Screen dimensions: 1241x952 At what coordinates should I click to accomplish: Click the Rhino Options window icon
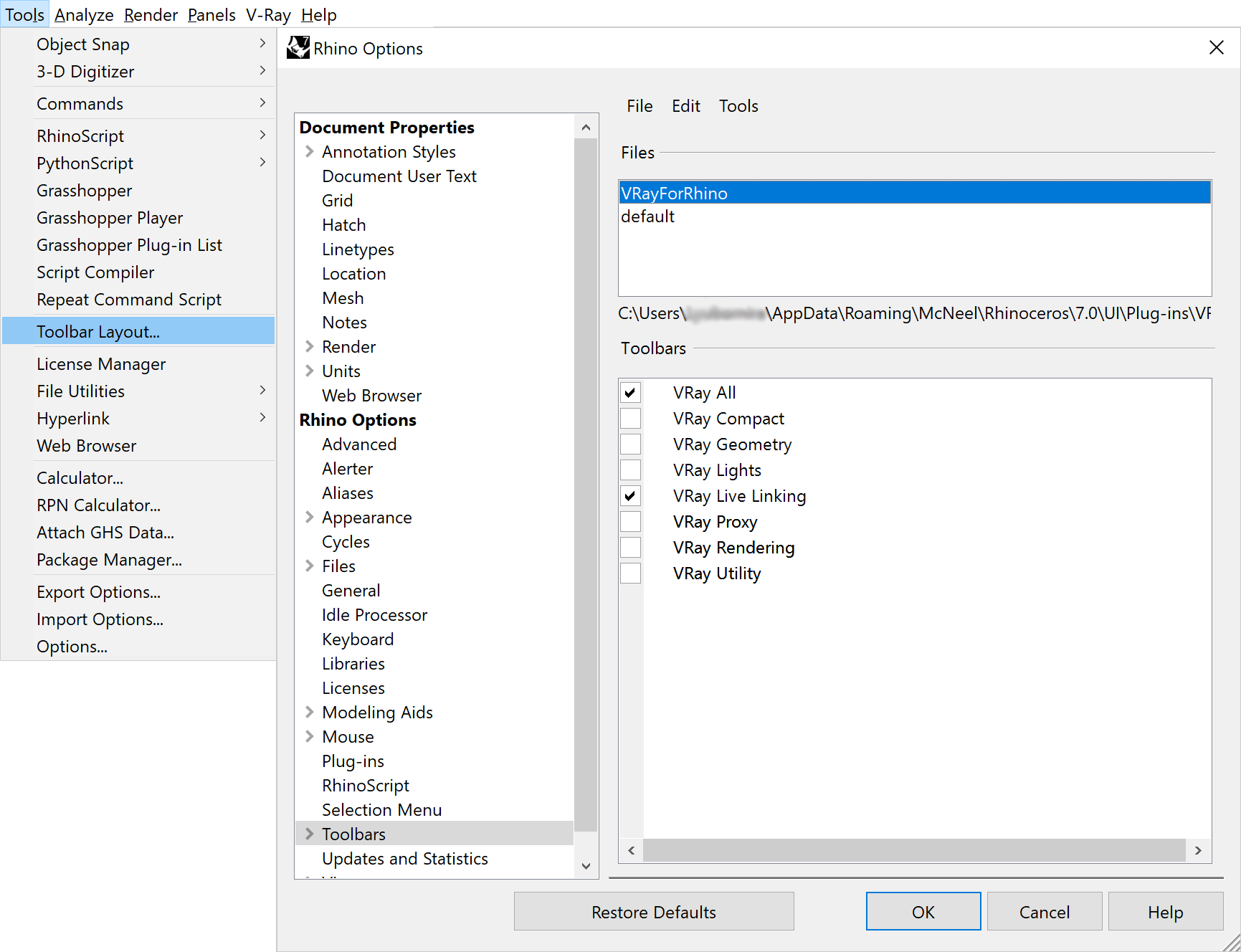(x=298, y=48)
